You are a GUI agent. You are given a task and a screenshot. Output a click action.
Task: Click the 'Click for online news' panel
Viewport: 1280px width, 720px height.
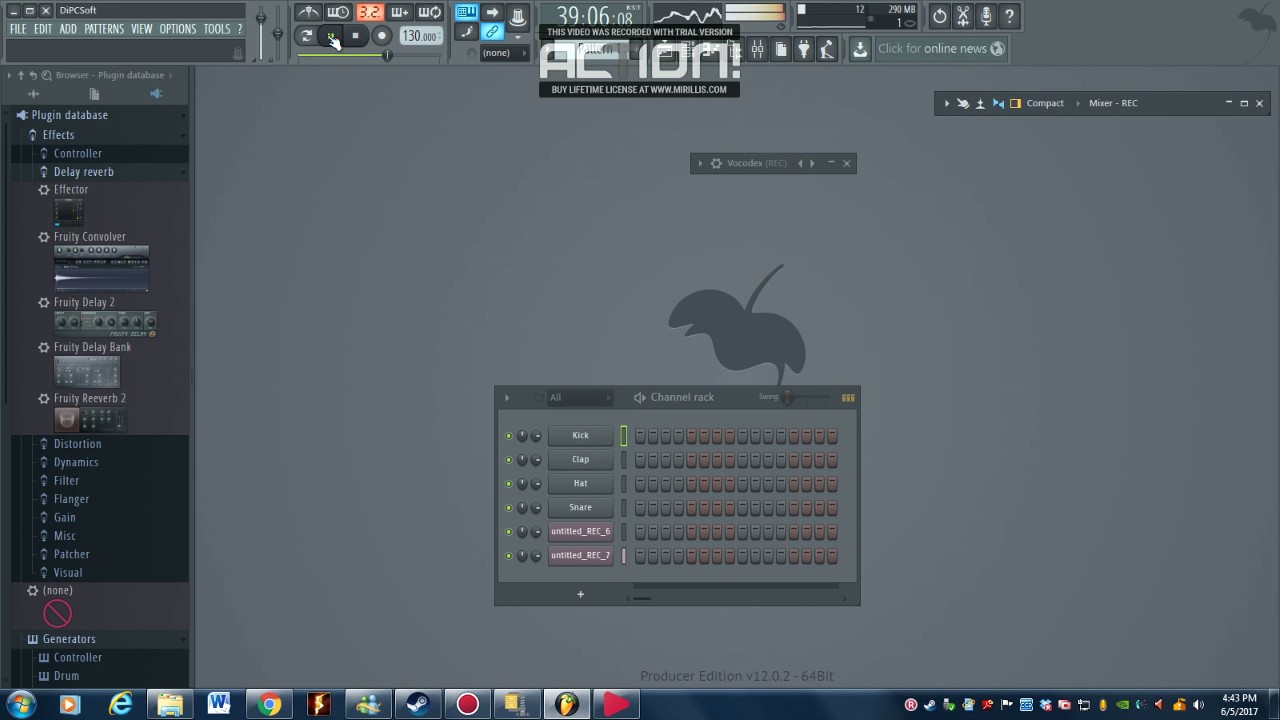[940, 49]
